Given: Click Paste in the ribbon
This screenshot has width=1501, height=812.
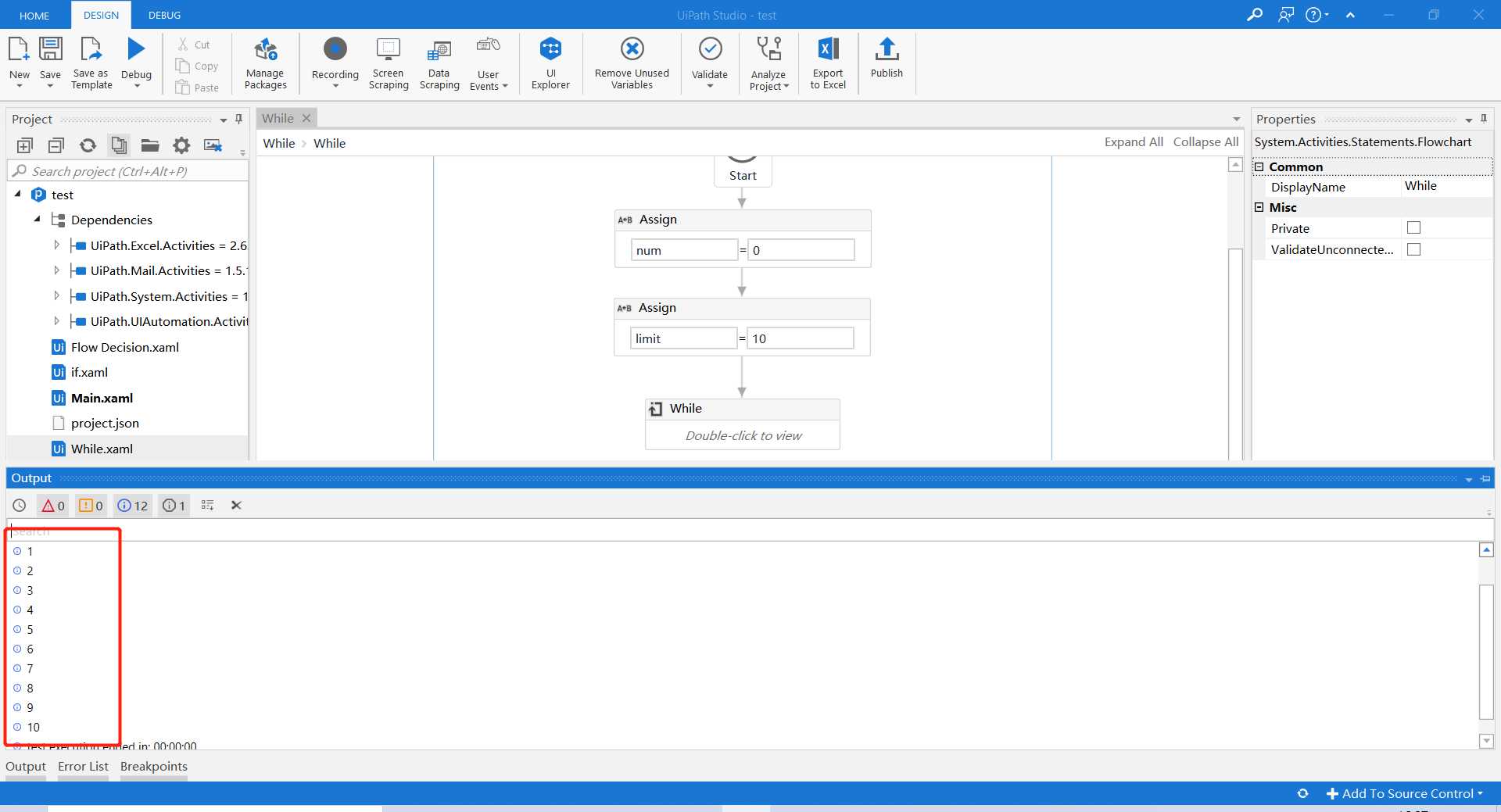Looking at the screenshot, I should click(x=197, y=88).
